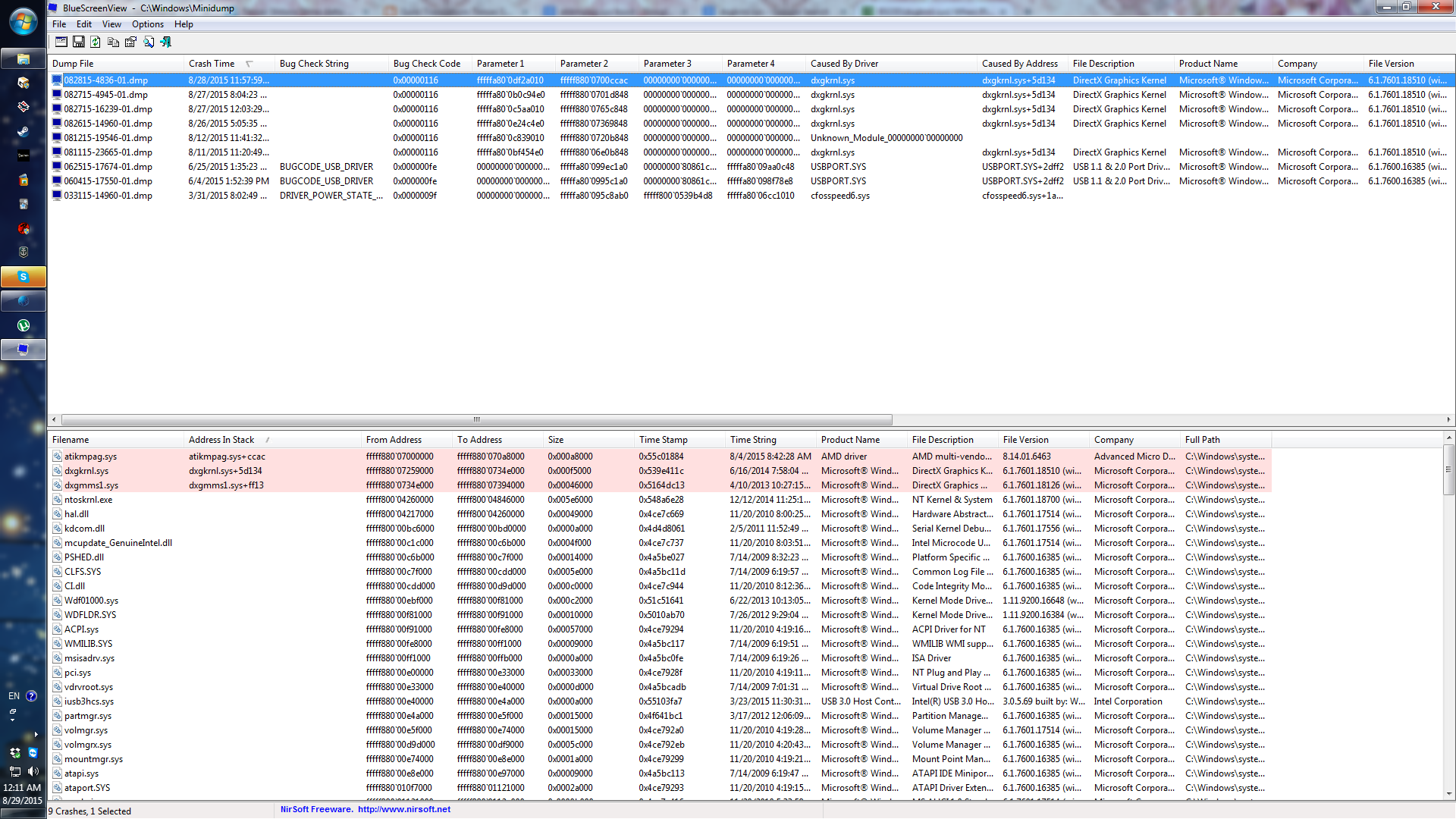1456x819 pixels.
Task: Click the Save Selected Items floppy icon
Action: (78, 42)
